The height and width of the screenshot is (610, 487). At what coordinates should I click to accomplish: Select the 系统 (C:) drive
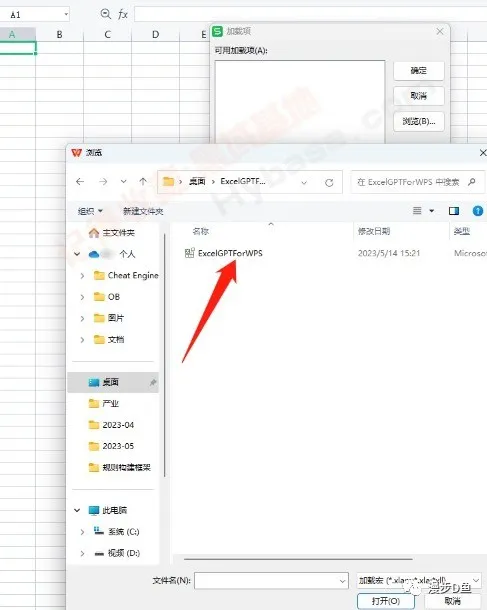pyautogui.click(x=117, y=531)
